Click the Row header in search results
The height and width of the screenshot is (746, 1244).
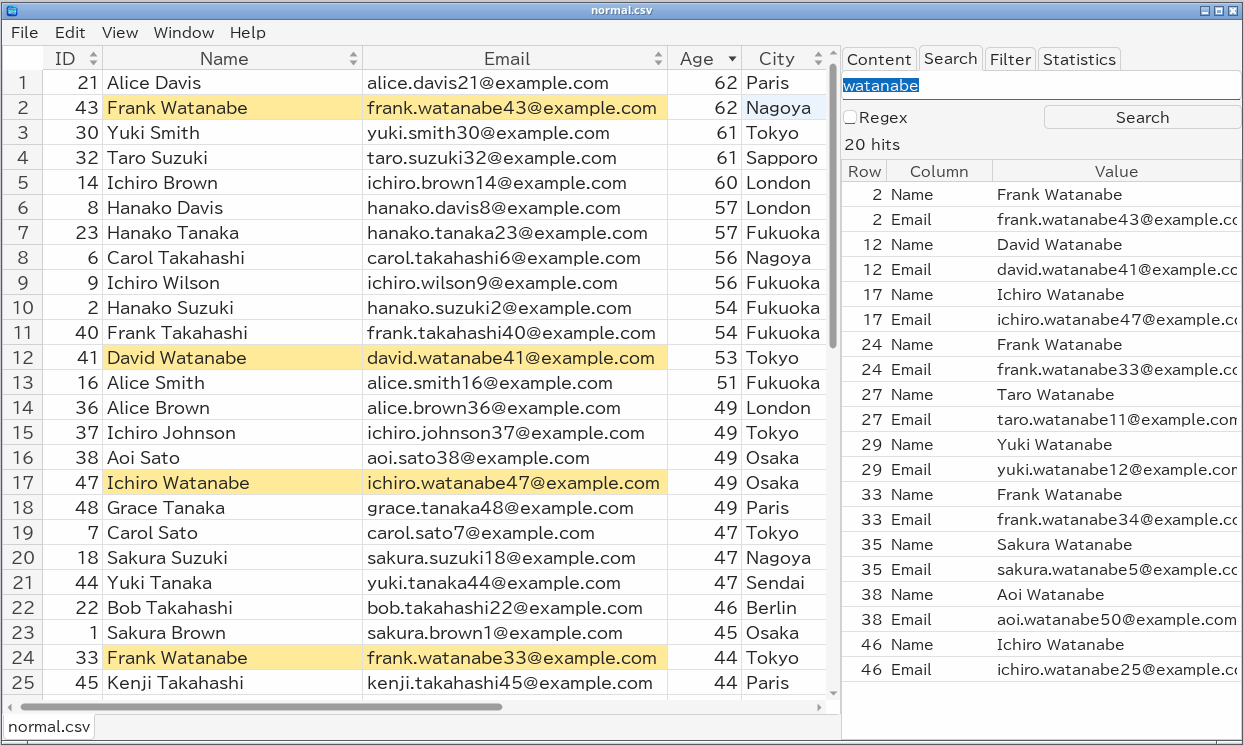pyautogui.click(x=864, y=171)
